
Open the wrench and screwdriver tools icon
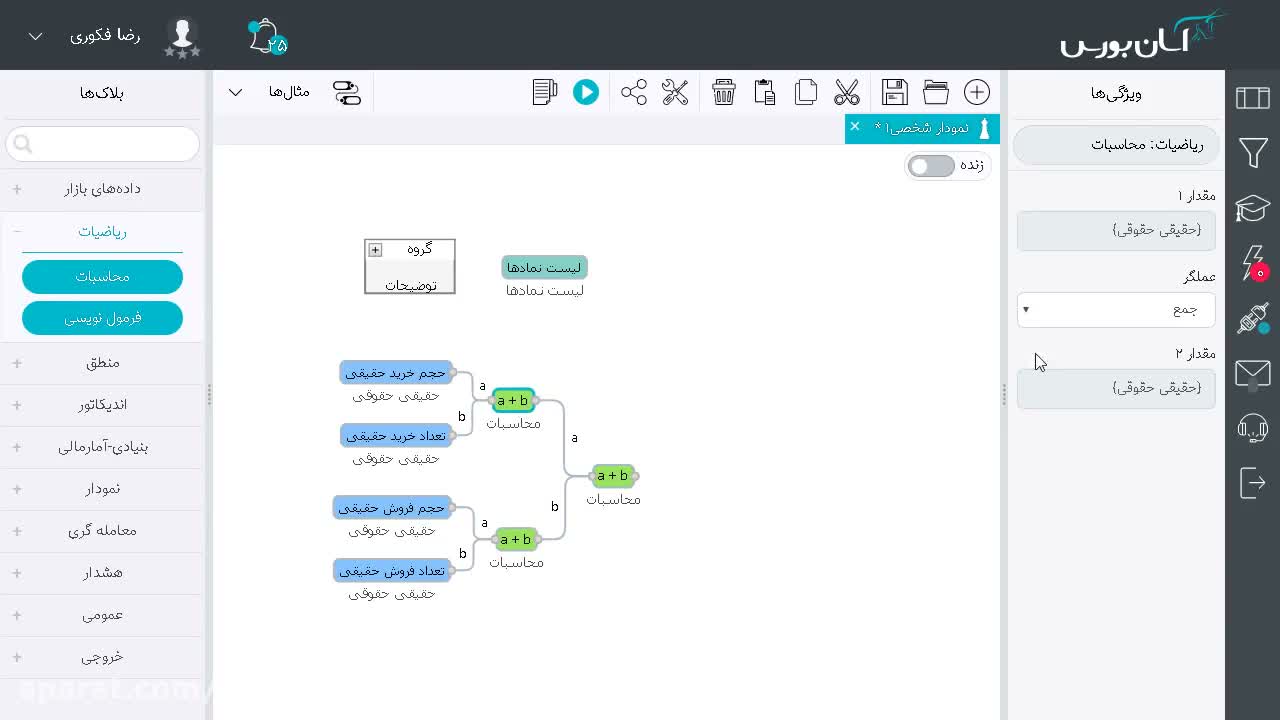coord(675,92)
